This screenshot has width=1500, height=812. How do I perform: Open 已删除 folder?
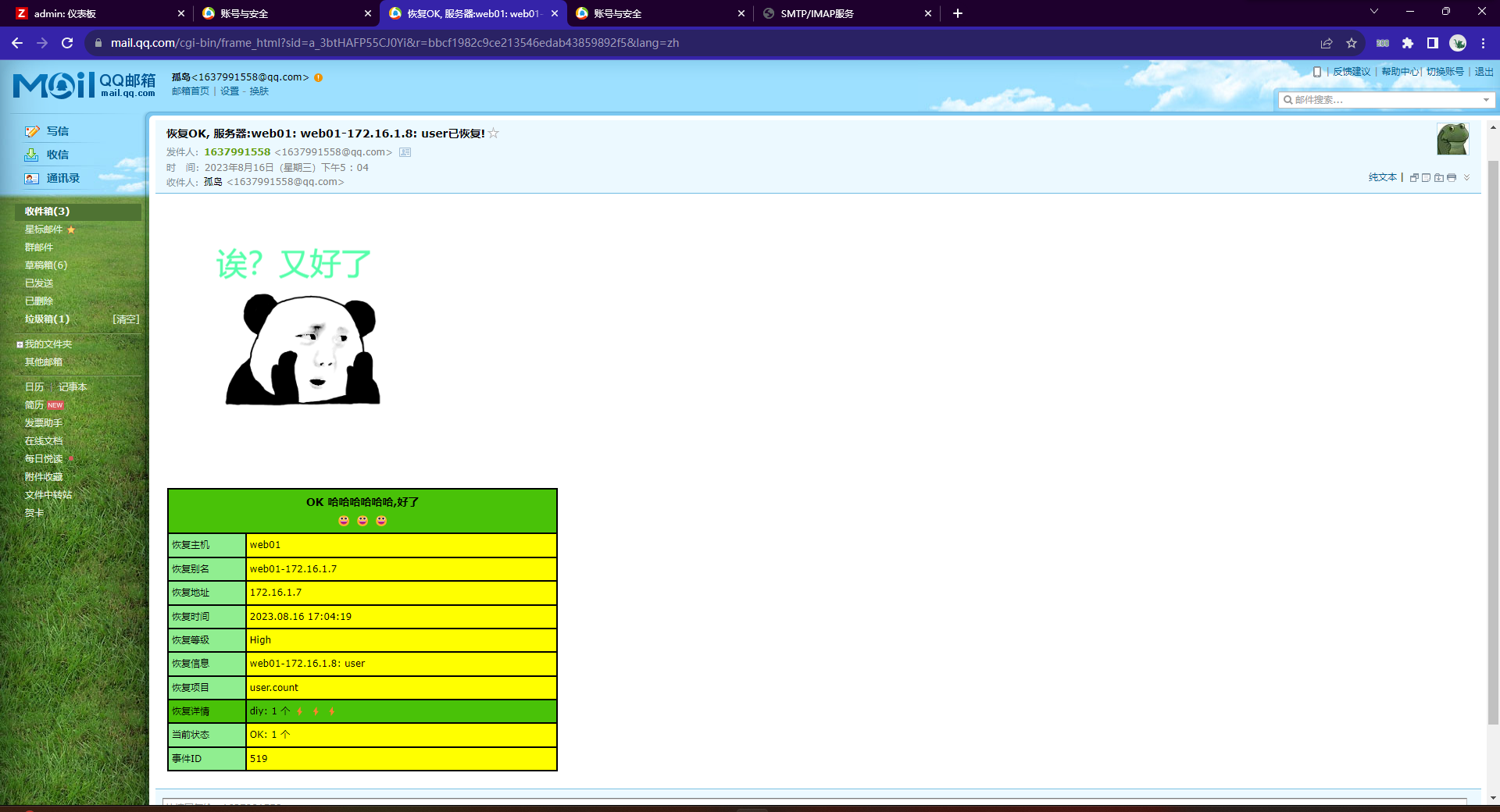(39, 301)
